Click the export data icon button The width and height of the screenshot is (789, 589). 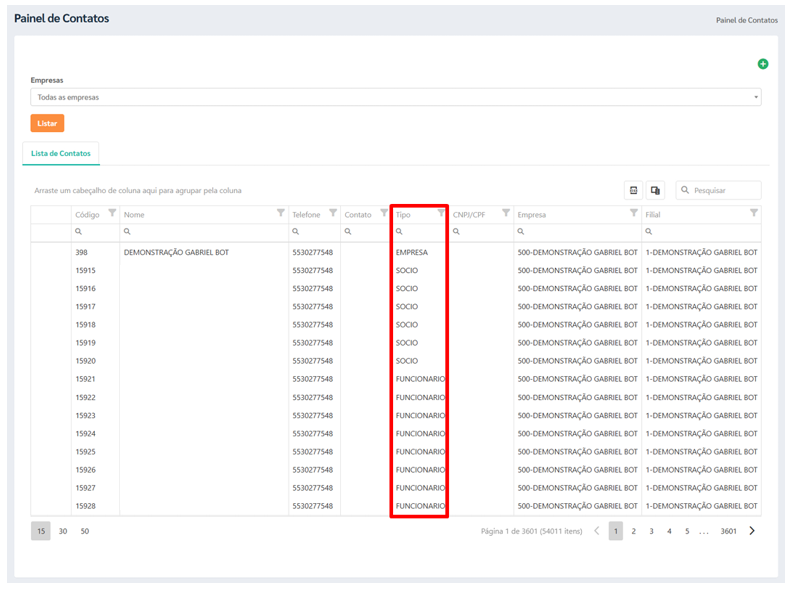point(634,190)
